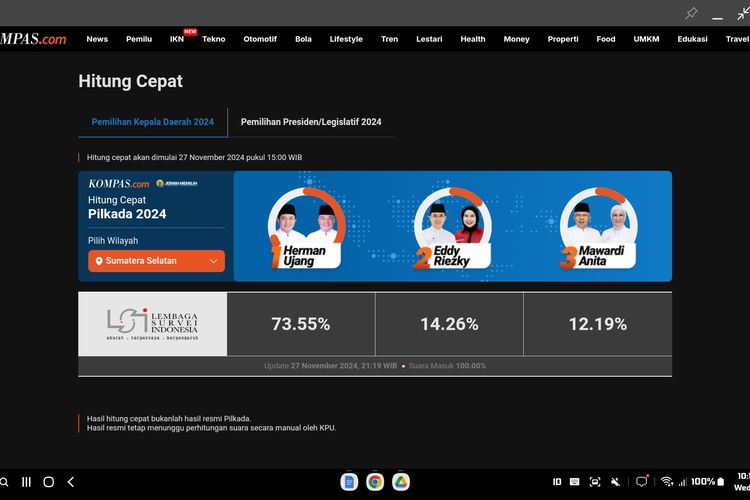
Task: Launch Chrome from the taskbar
Action: click(x=375, y=482)
